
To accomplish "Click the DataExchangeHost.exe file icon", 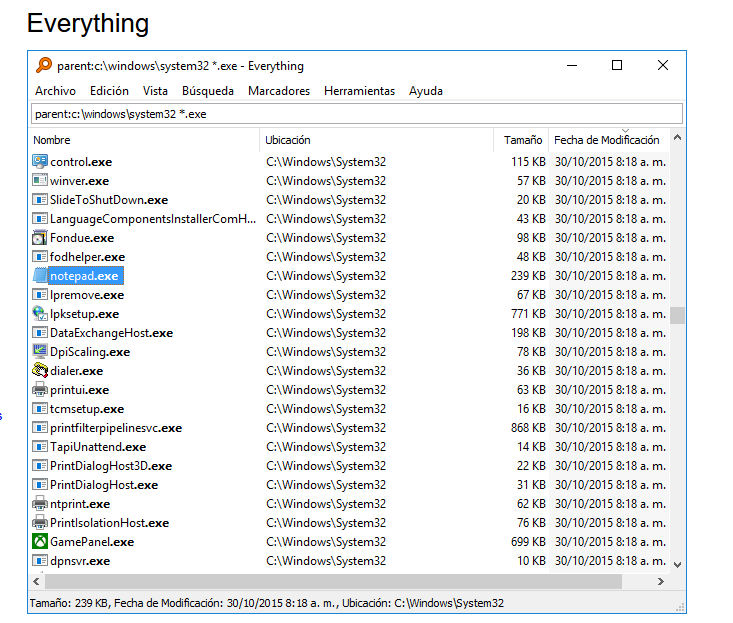I will 40,333.
